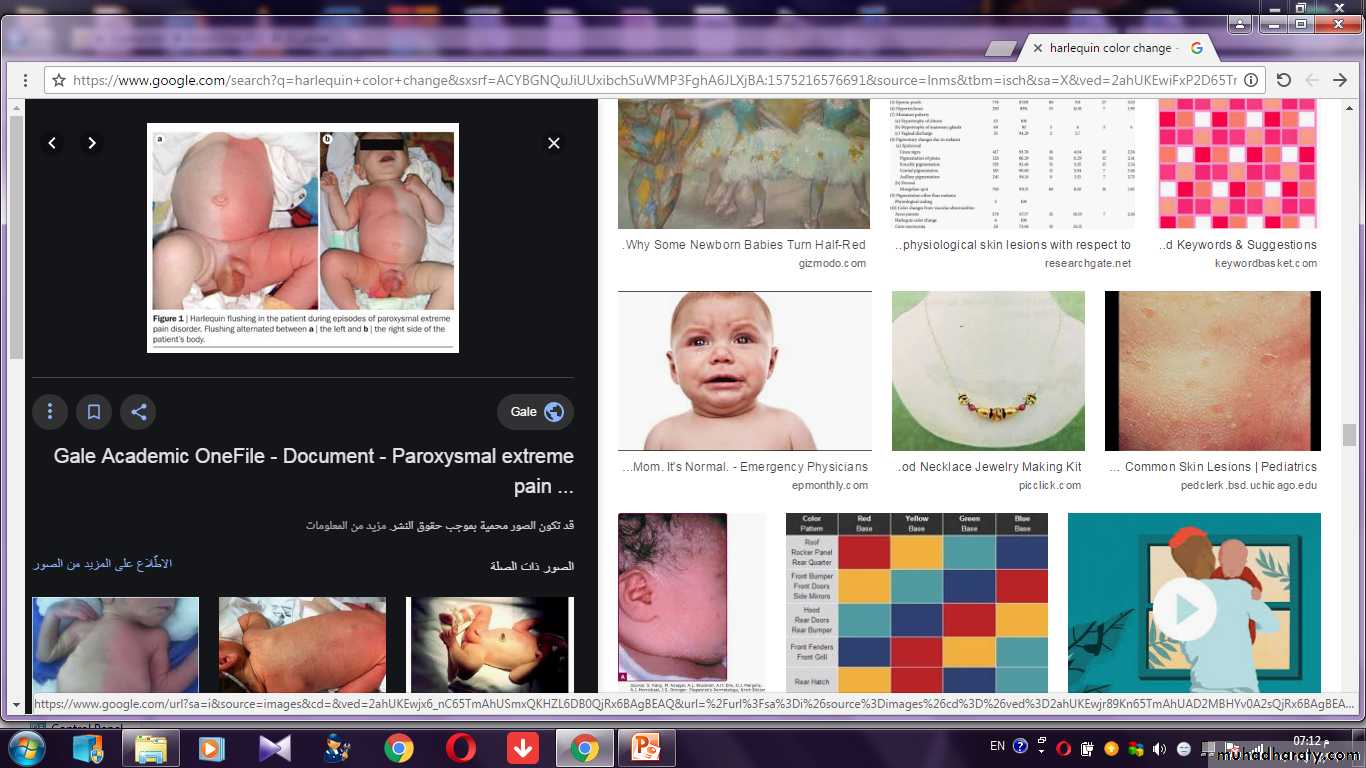1366x768 pixels.
Task: Open the main harlequin flushing figure image
Action: pos(302,237)
